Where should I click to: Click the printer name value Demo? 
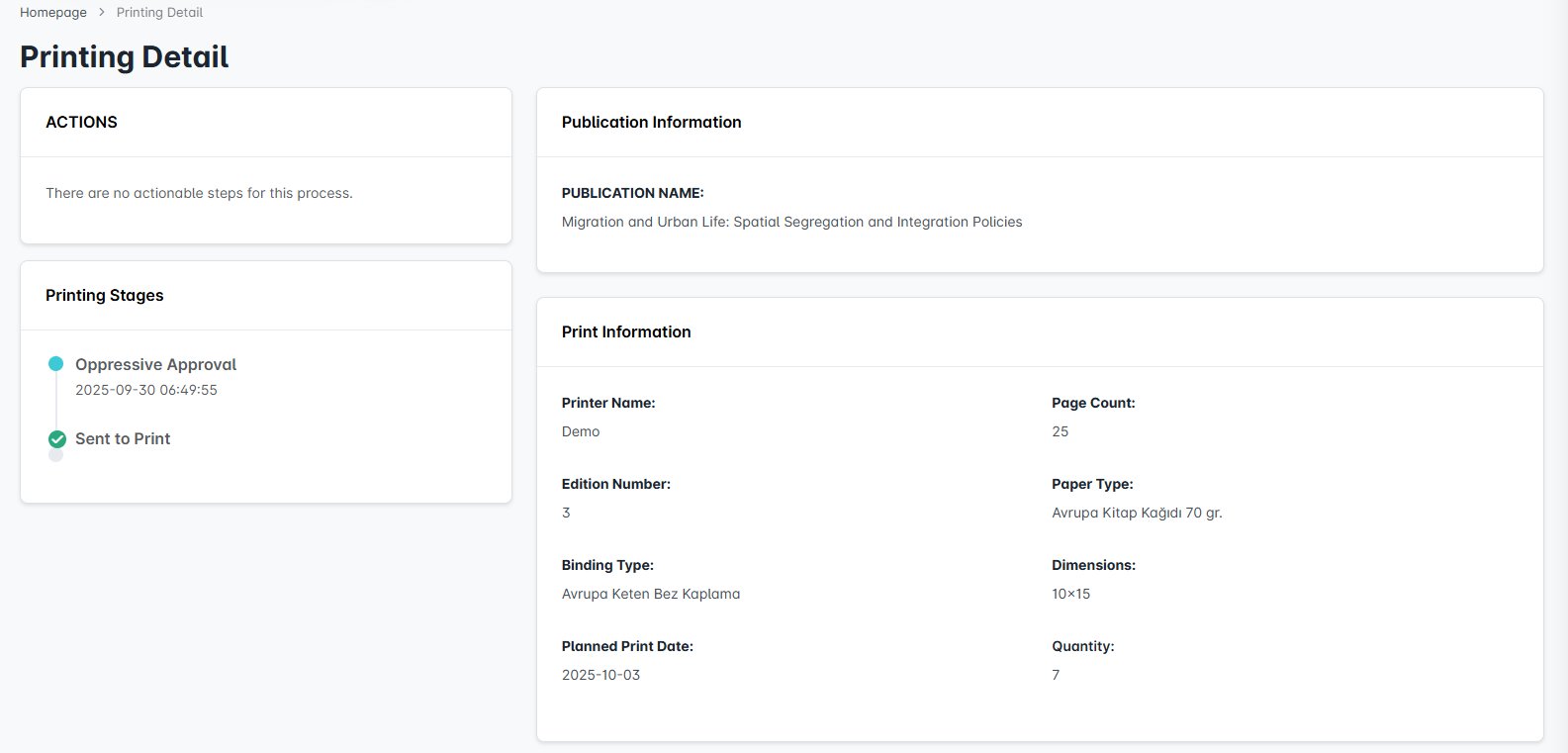tap(581, 431)
